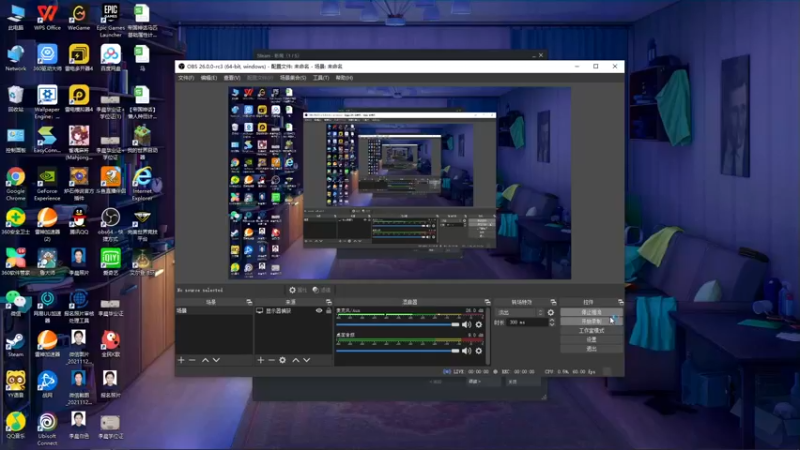Open the 查看(V) View menu
This screenshot has width=800, height=450.
tap(232, 78)
